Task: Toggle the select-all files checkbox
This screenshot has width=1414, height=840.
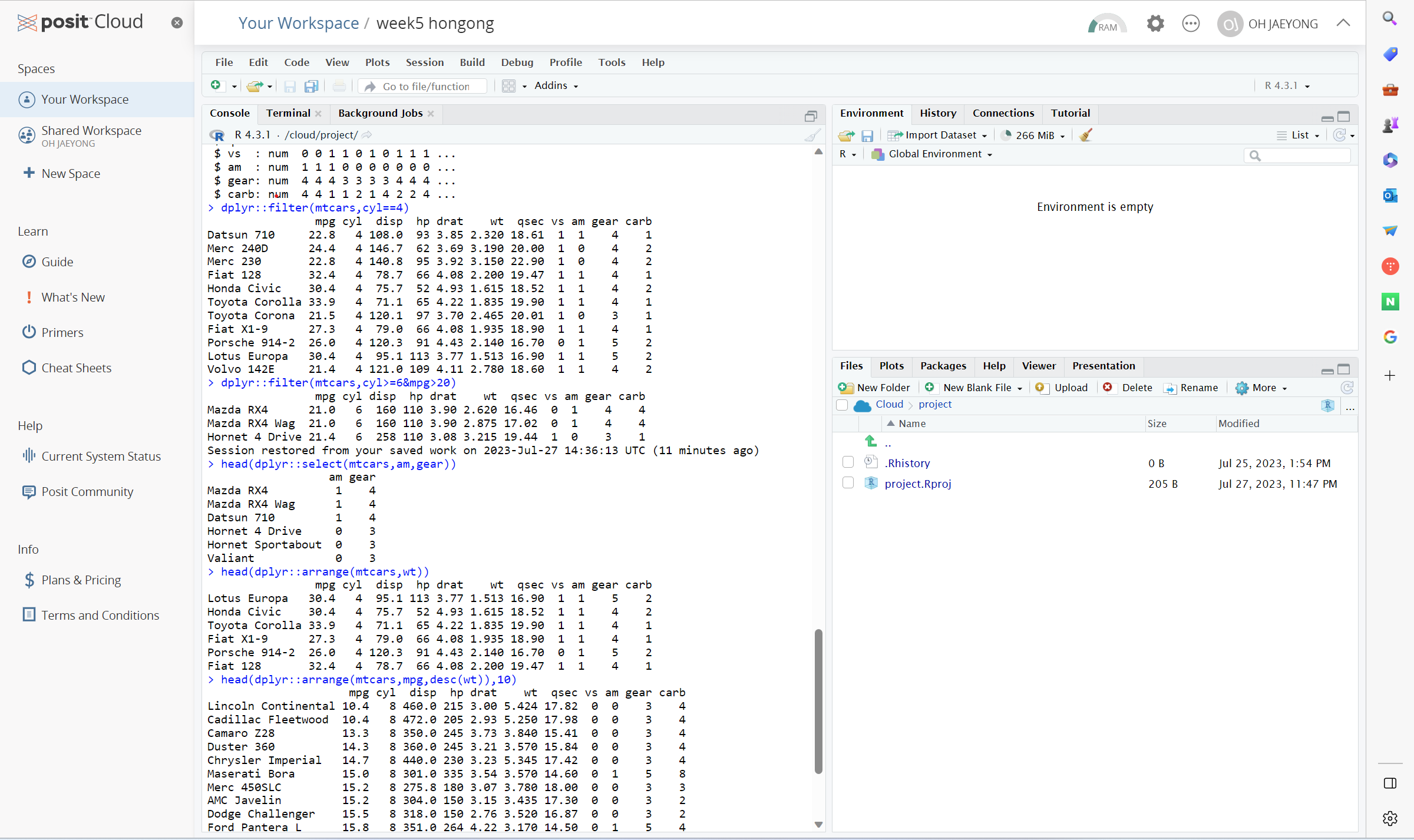Action: [842, 405]
